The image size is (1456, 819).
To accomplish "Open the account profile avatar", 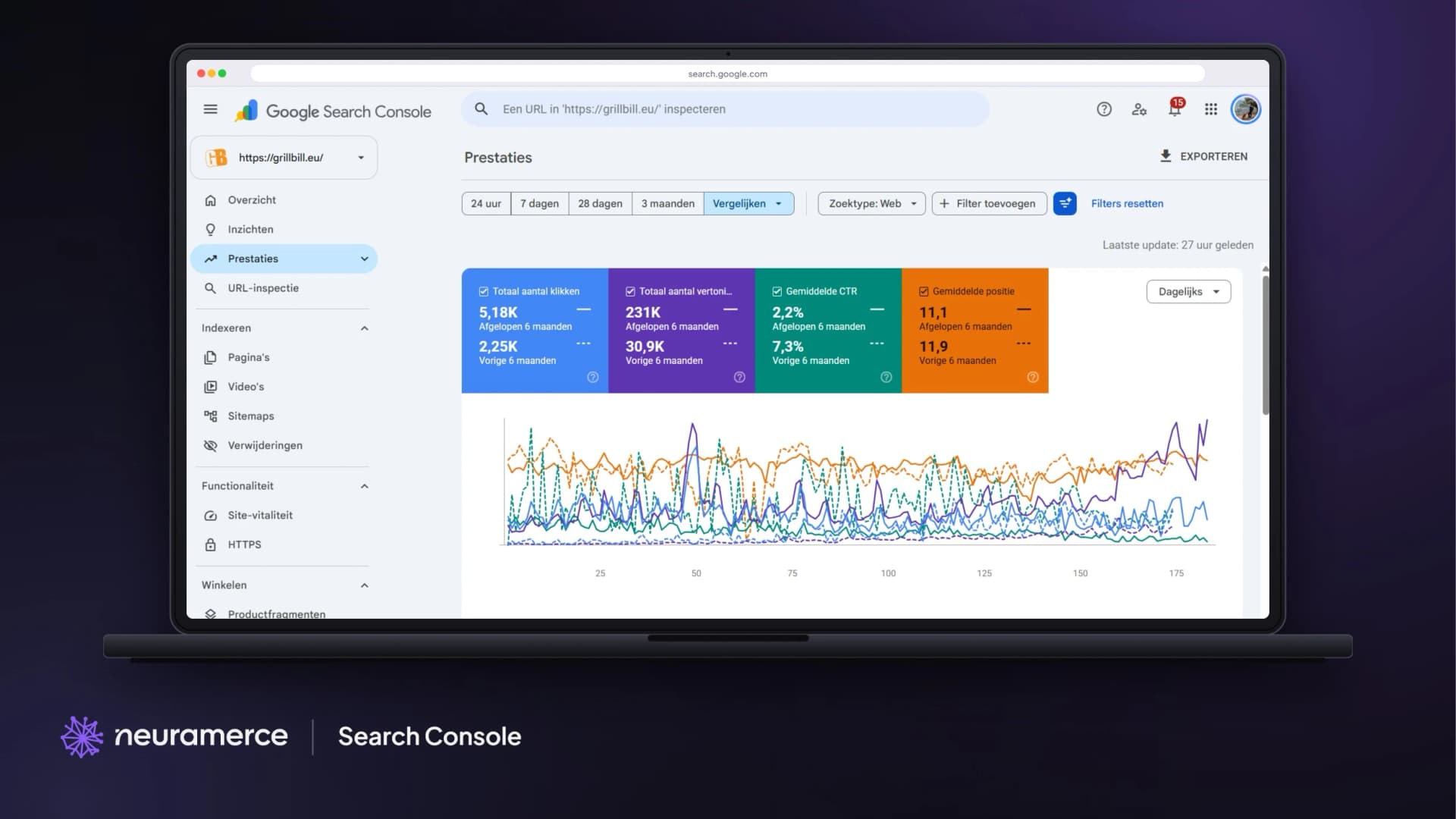I will pos(1245,109).
